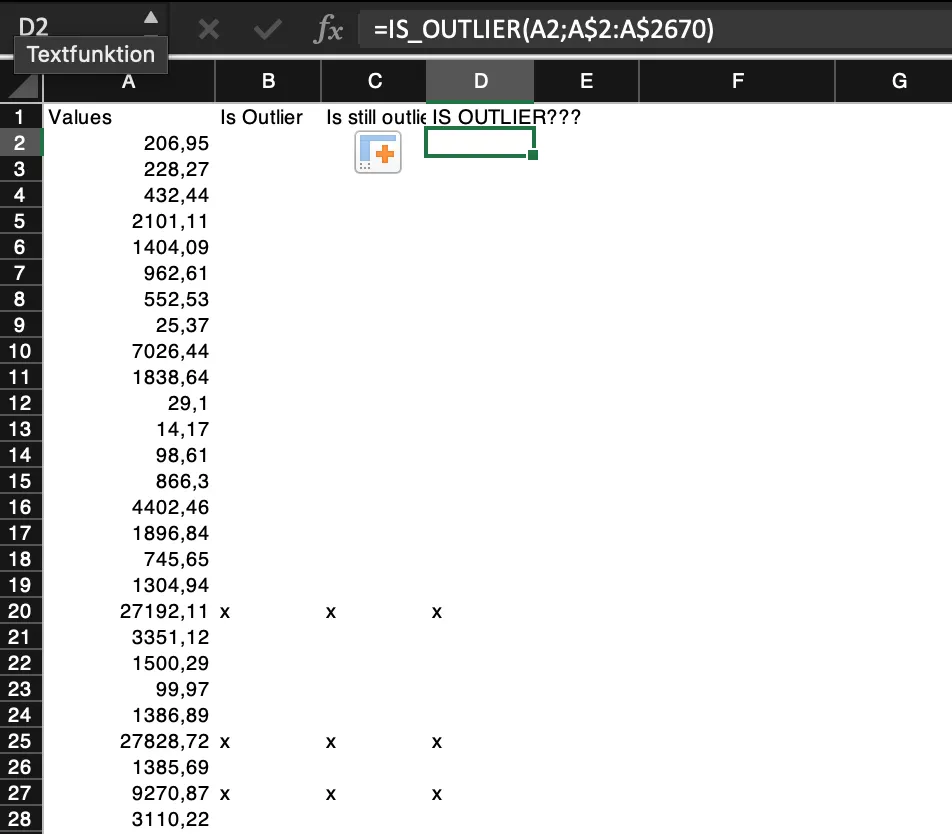Select the "IS OUTLIER???" header cell
This screenshot has width=952, height=834.
[480, 117]
